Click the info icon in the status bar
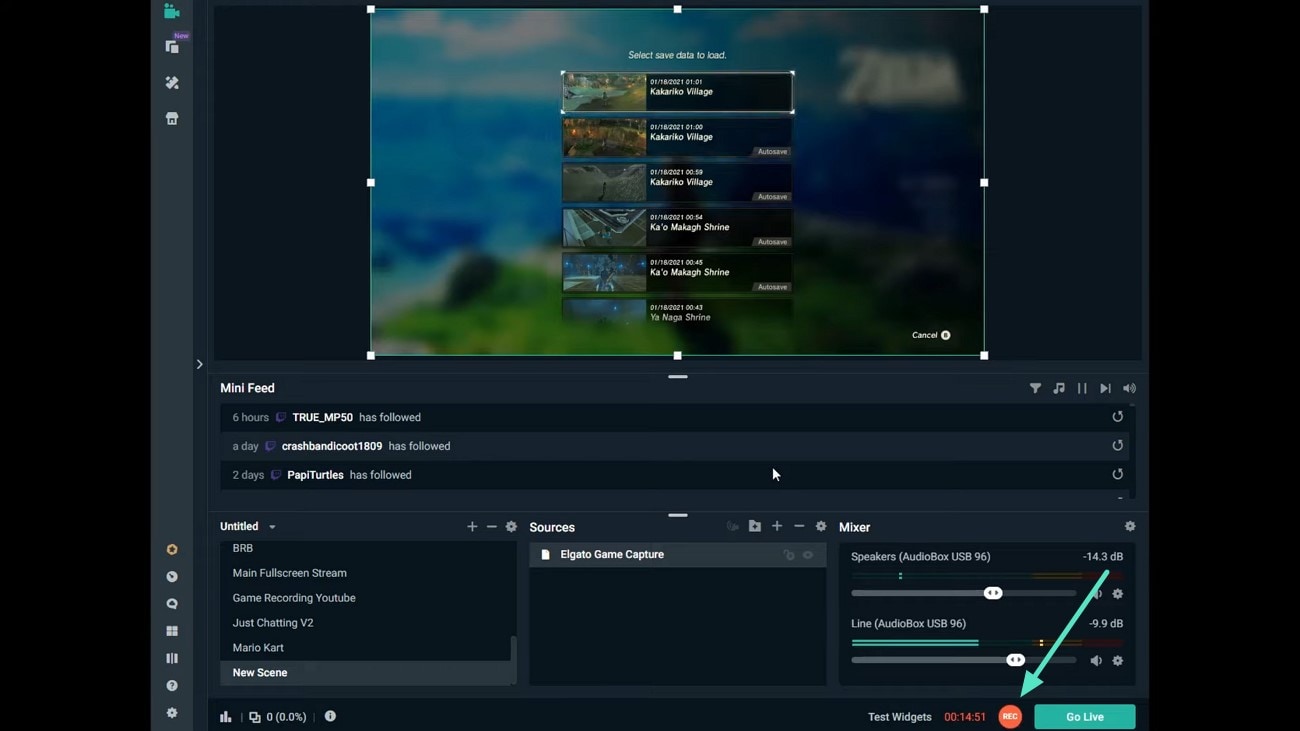Screen dimensions: 1300x731 (330, 716)
